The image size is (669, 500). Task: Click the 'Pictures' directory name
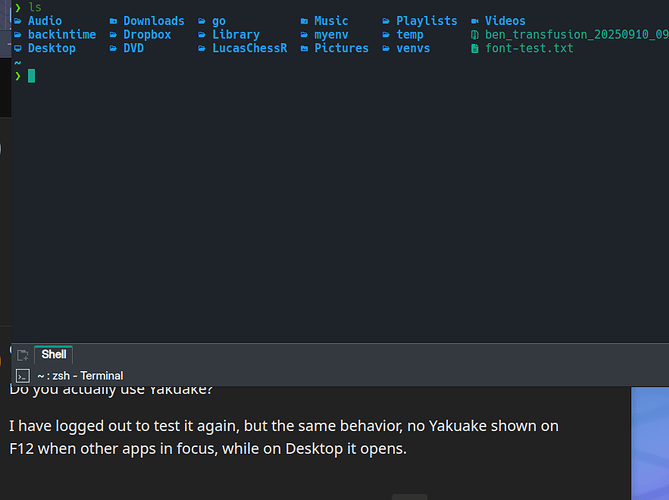pos(341,48)
